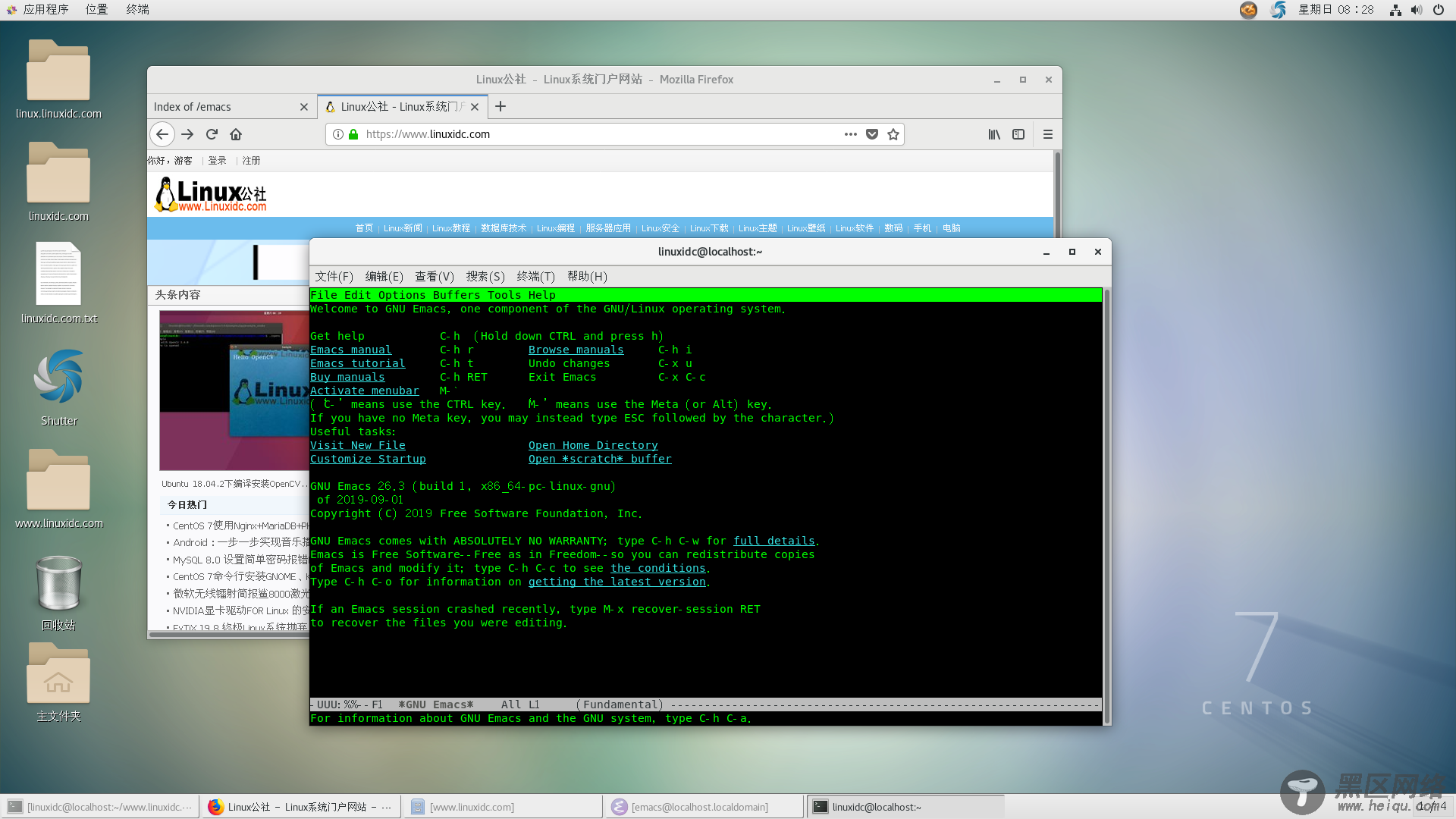Image resolution: width=1456 pixels, height=819 pixels.
Task: Close the Linux公社 tab
Action: 475,107
